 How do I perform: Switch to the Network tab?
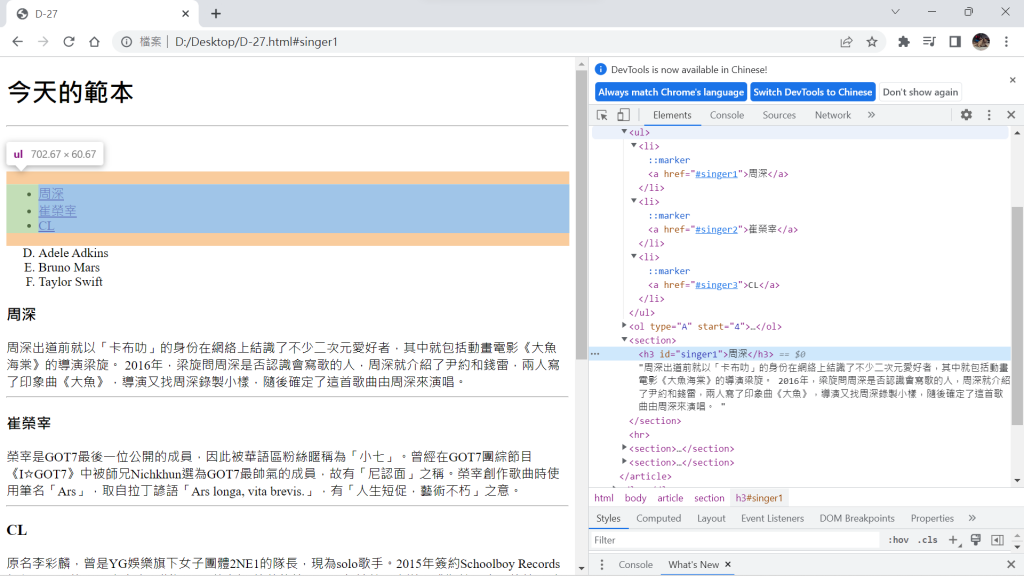pos(833,115)
